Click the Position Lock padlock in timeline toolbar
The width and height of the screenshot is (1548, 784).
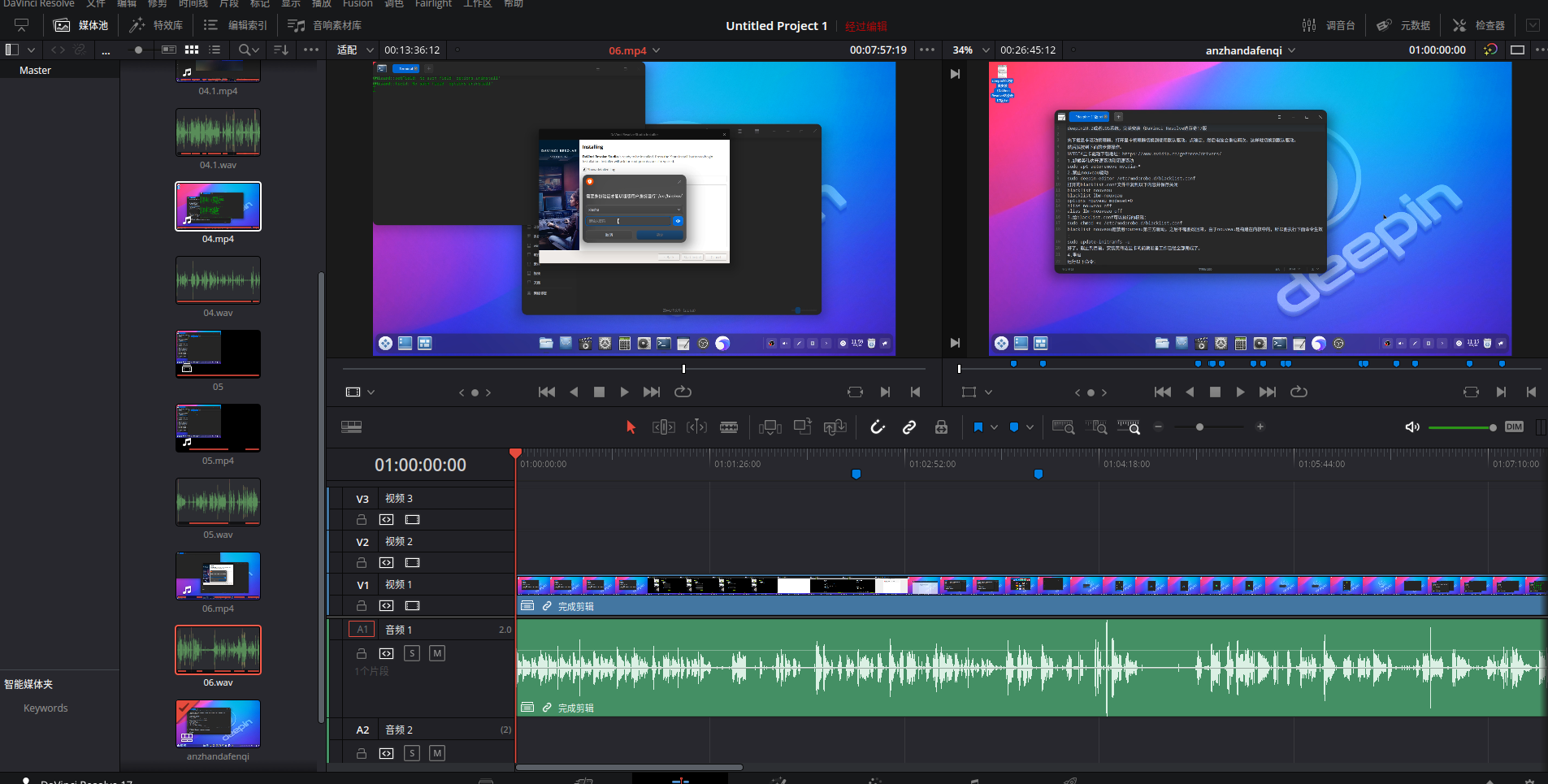pyautogui.click(x=941, y=427)
